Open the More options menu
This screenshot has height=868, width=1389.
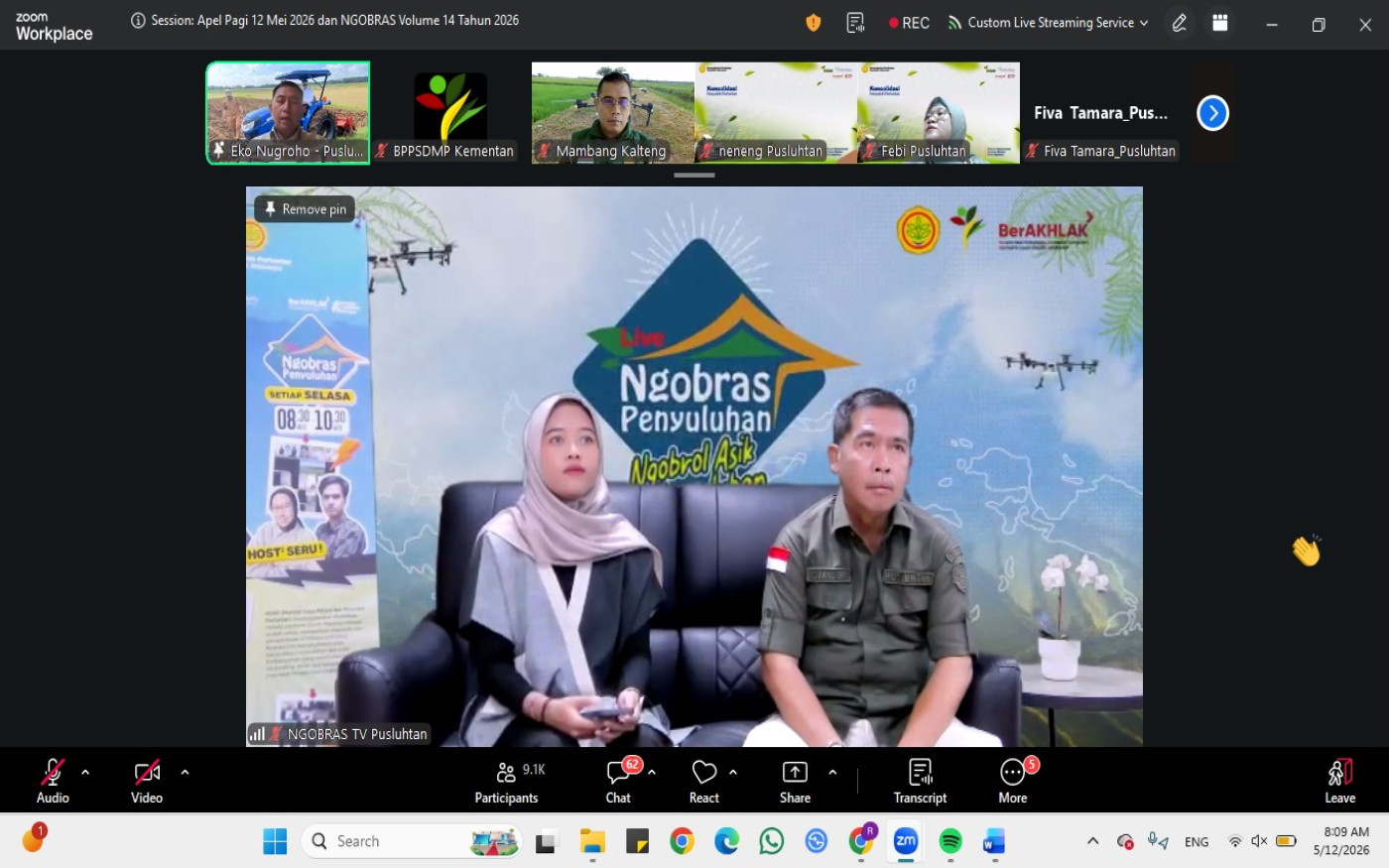[x=1013, y=782]
